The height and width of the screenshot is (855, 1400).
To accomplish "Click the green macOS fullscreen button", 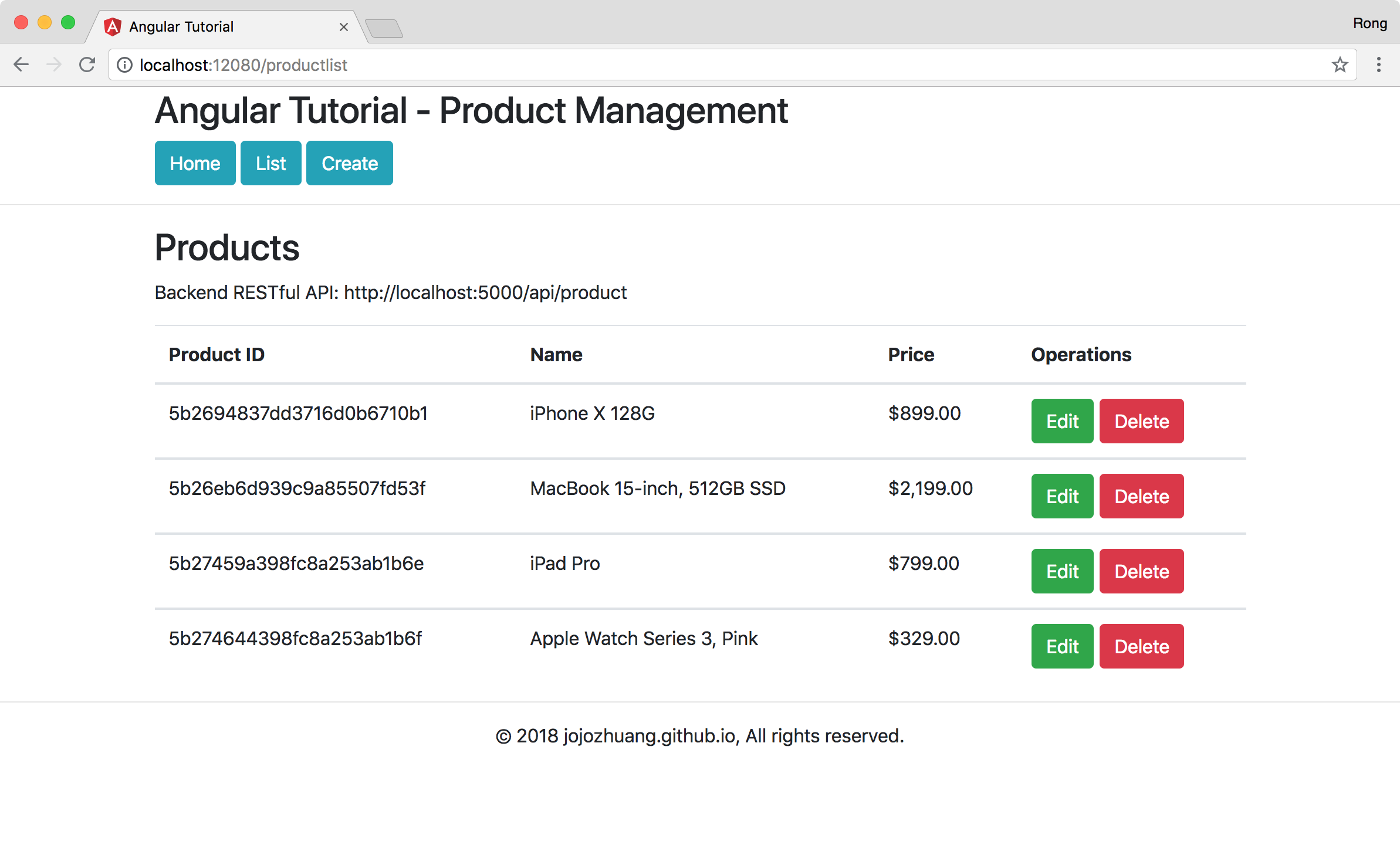I will click(68, 22).
